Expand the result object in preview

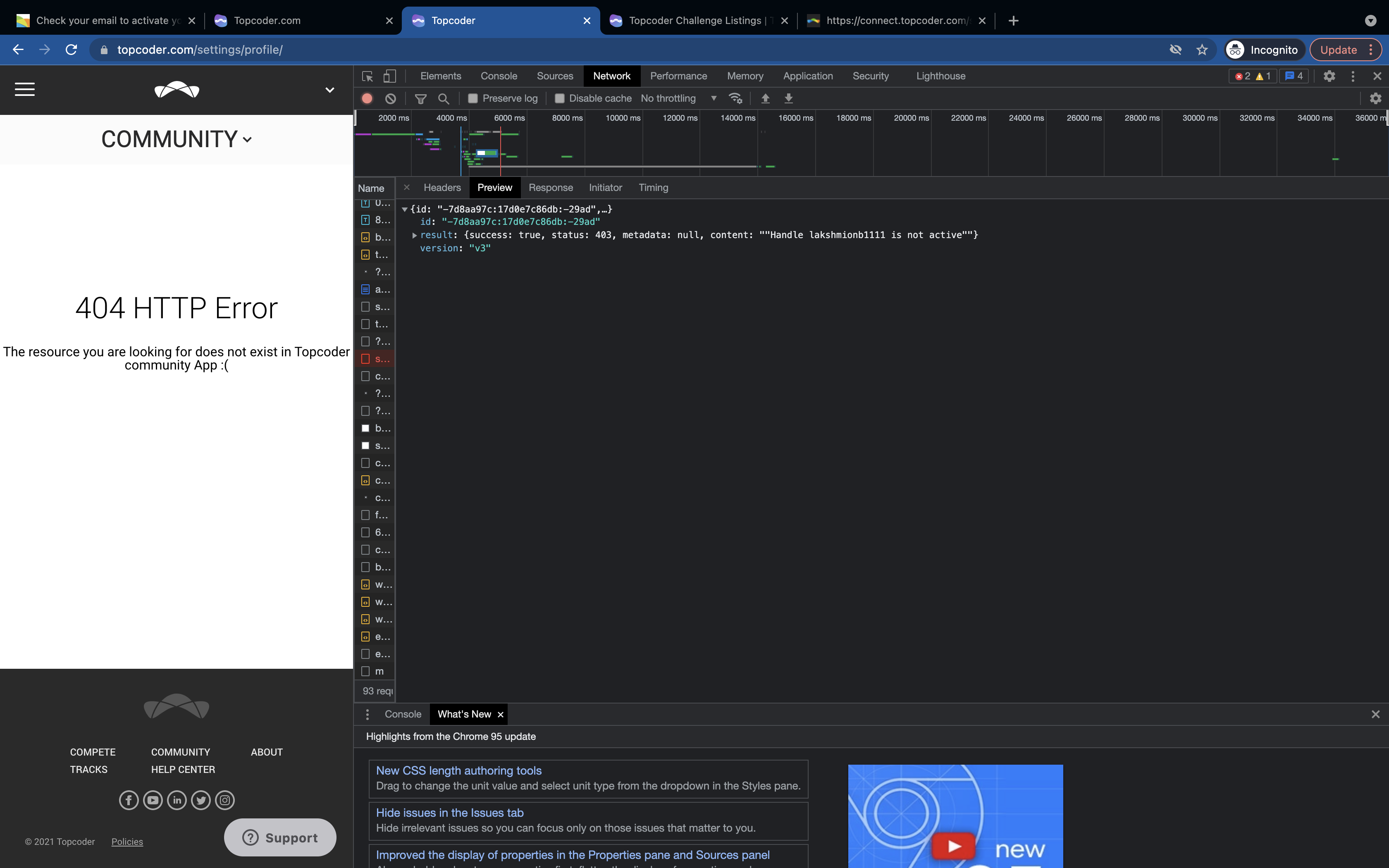pyautogui.click(x=414, y=235)
